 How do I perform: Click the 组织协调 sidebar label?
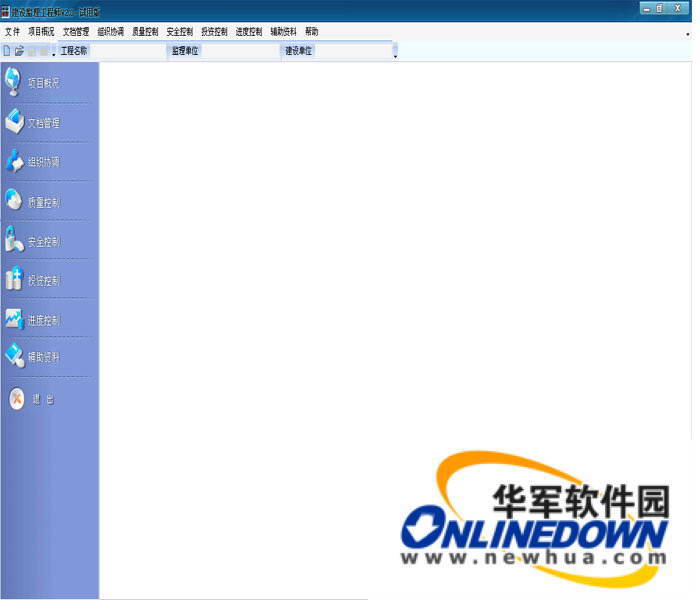[x=44, y=162]
